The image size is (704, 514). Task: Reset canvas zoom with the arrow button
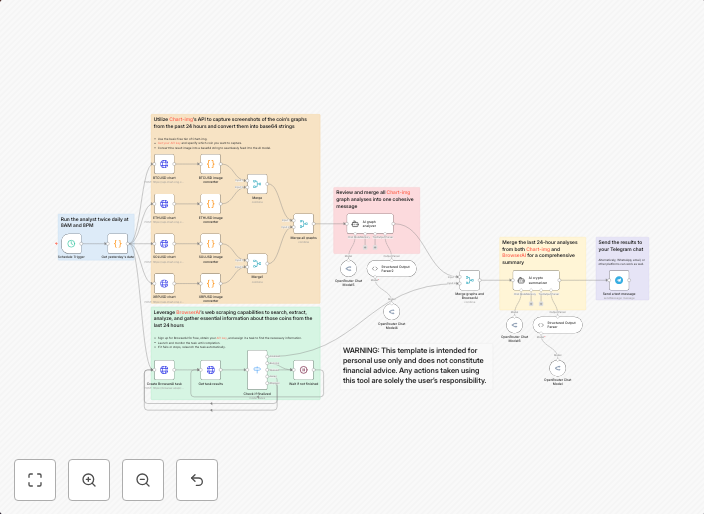coord(197,480)
